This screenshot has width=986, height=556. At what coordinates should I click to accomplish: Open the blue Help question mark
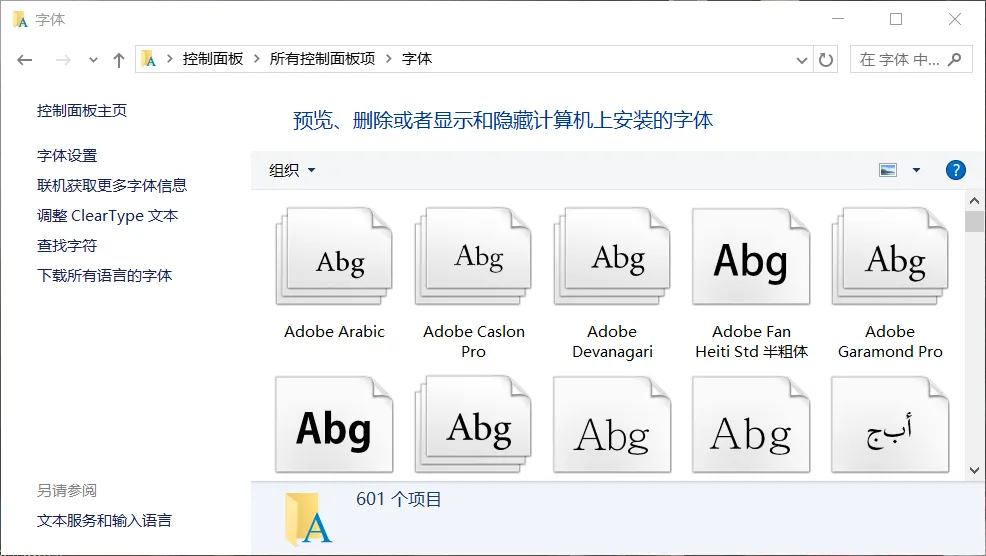[x=955, y=170]
